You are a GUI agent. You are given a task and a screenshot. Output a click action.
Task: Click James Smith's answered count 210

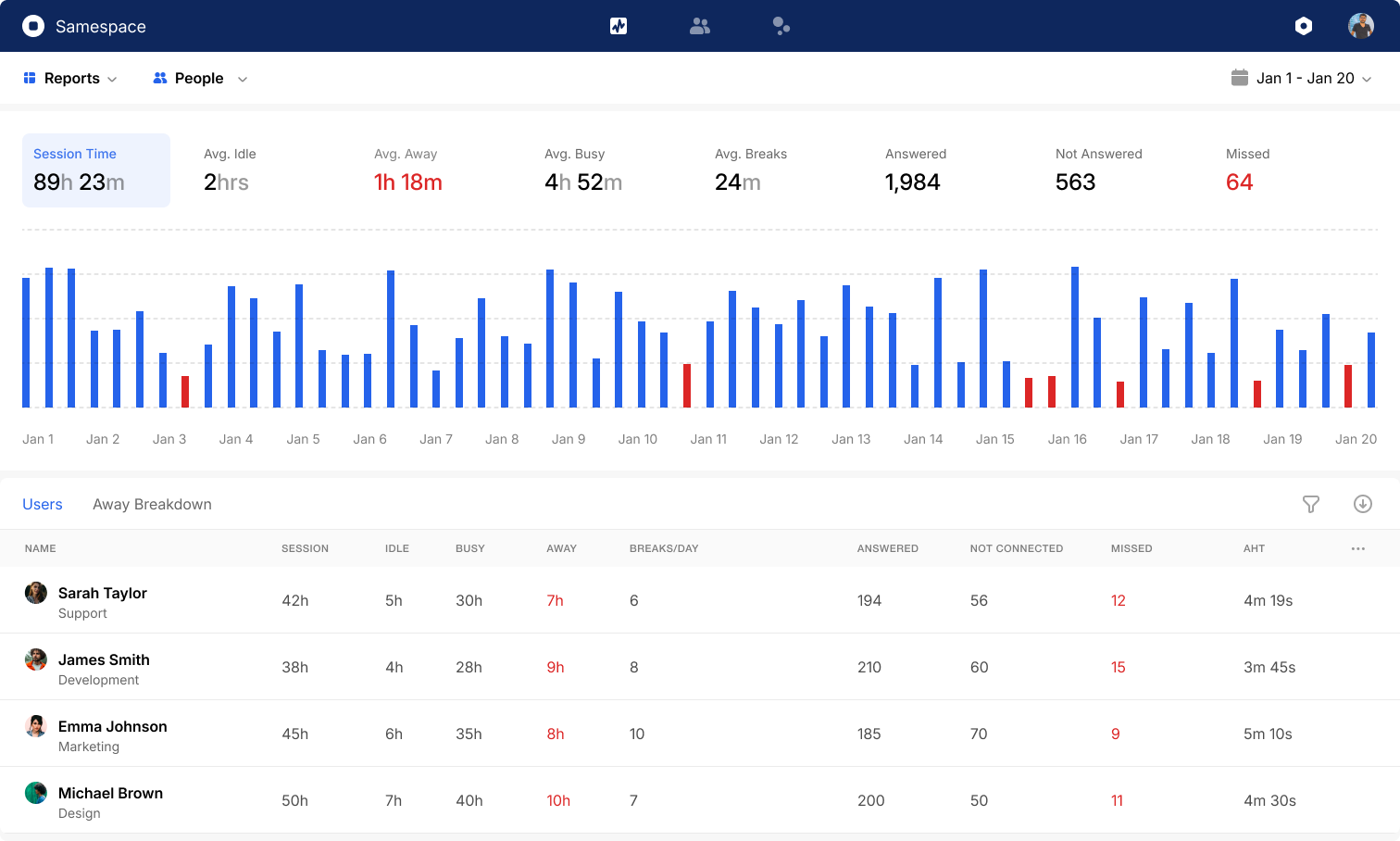click(869, 667)
